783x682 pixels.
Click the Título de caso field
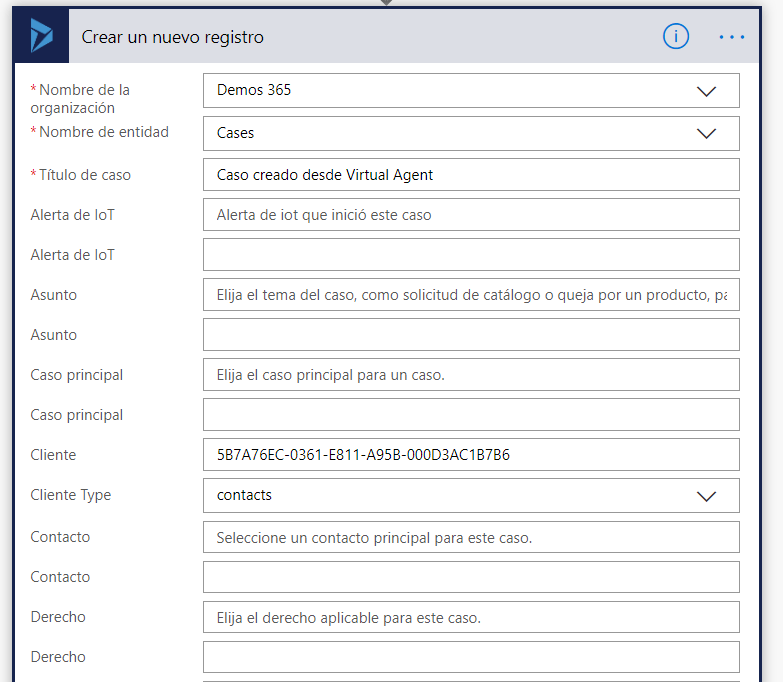[x=470, y=175]
